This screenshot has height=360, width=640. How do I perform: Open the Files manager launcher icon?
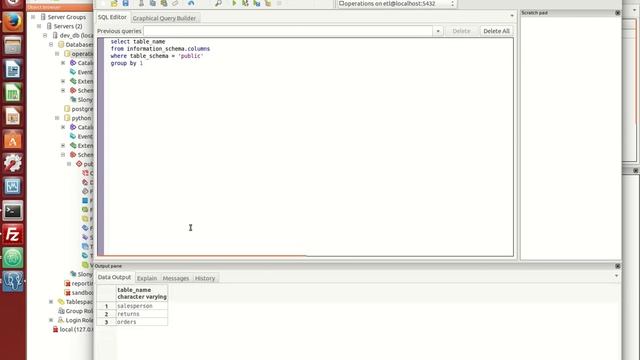point(13,45)
